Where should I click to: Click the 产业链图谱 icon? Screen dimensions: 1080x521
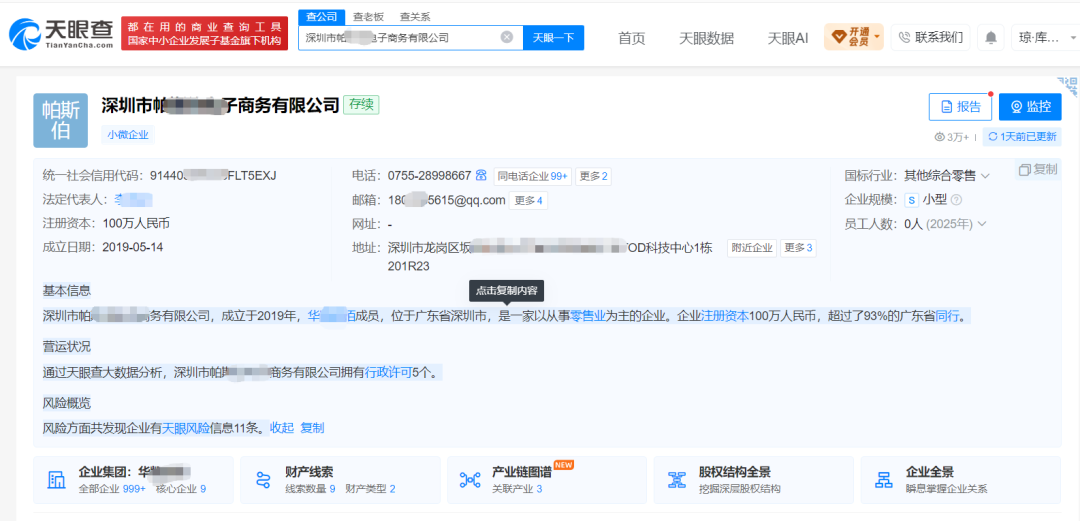click(x=470, y=480)
